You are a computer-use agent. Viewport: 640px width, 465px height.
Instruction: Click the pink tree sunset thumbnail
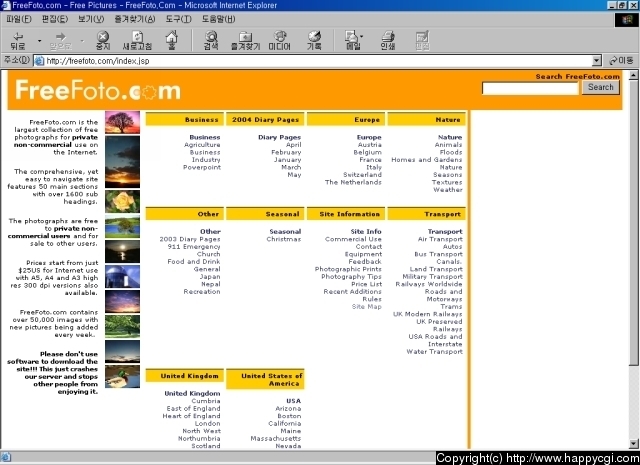122,122
